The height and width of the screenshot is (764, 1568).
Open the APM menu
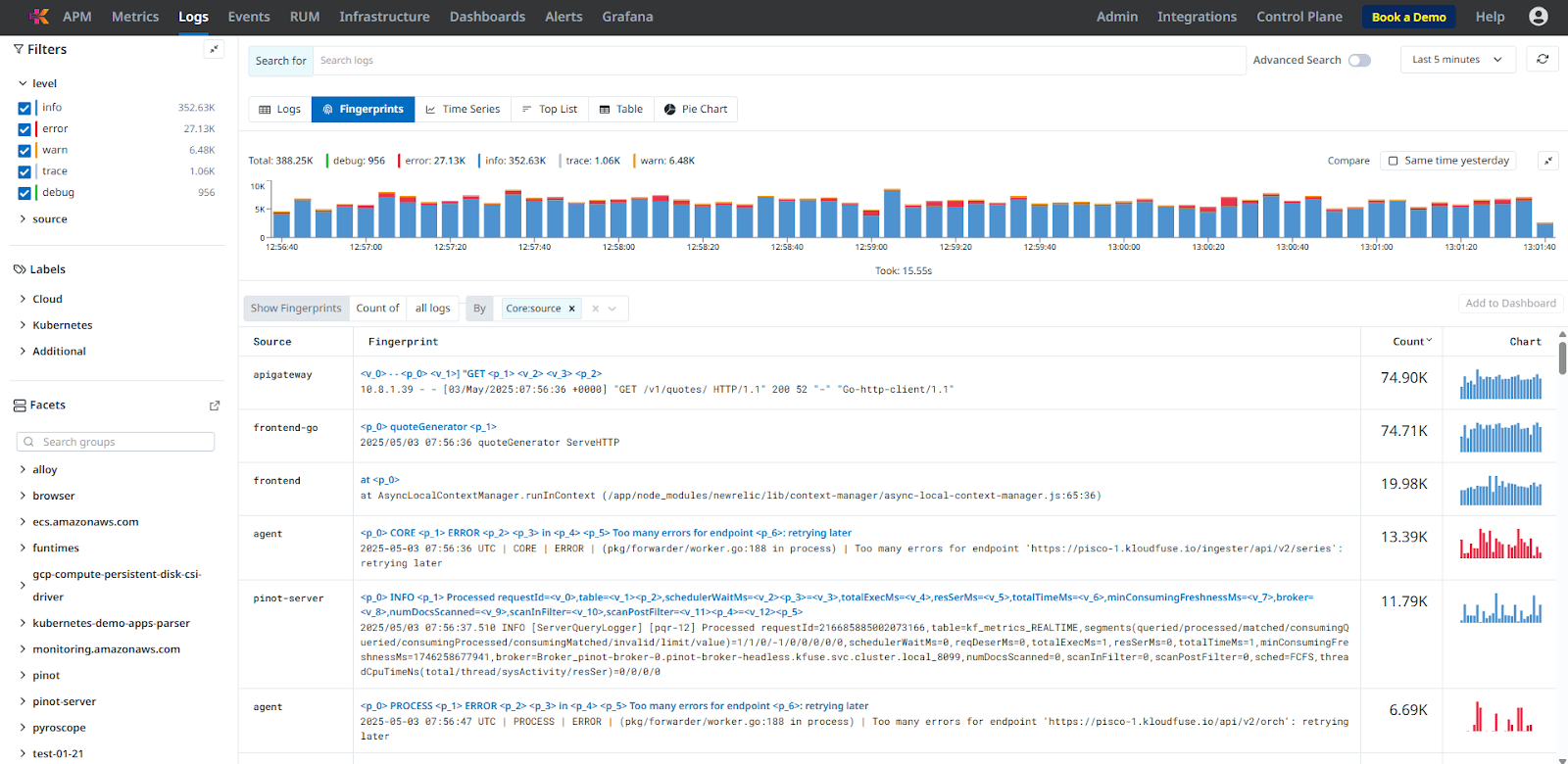tap(77, 17)
